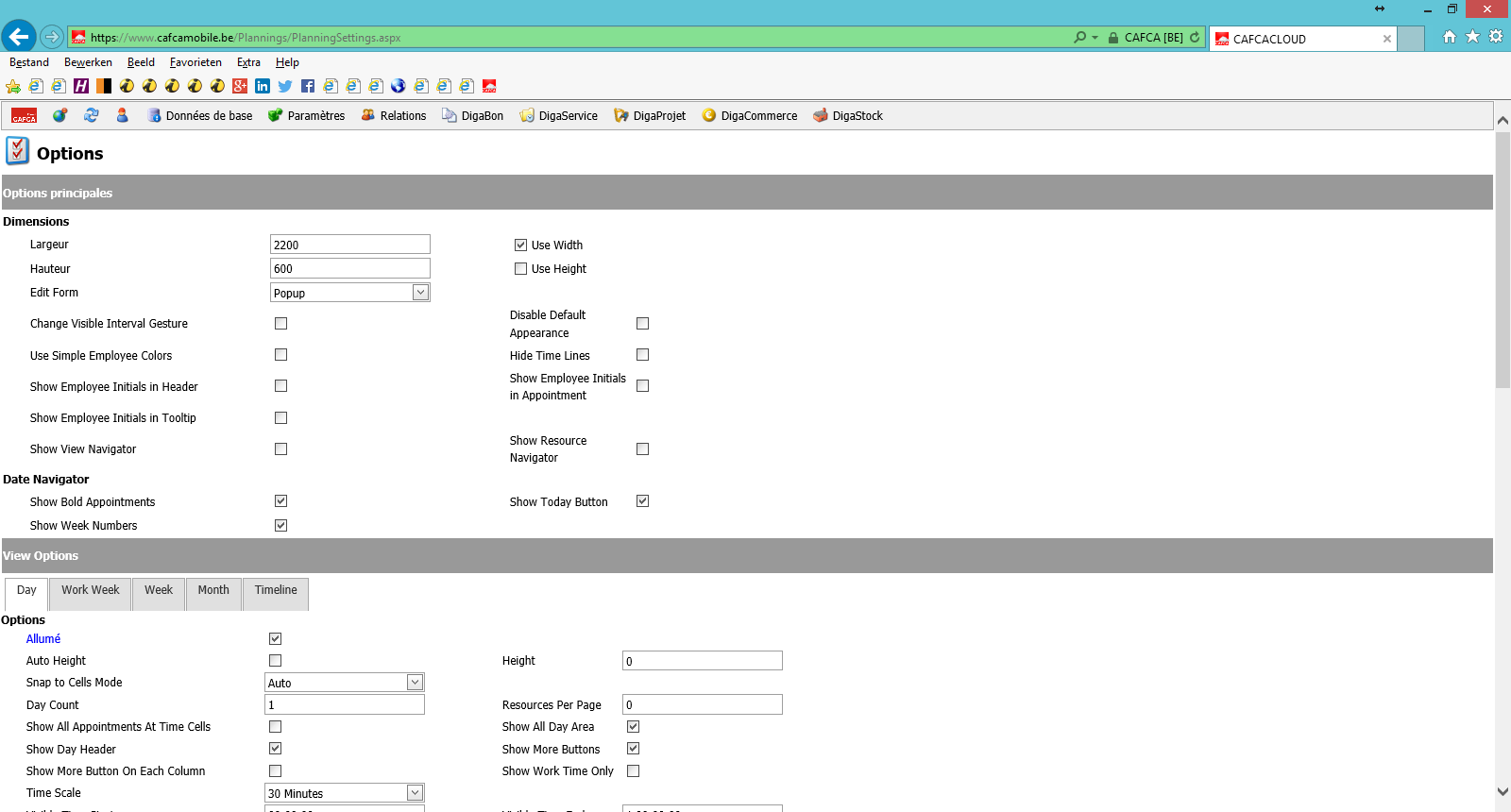Screen dimensions: 1511x812
Task: Go back with the browser back arrow
Action: [x=19, y=37]
